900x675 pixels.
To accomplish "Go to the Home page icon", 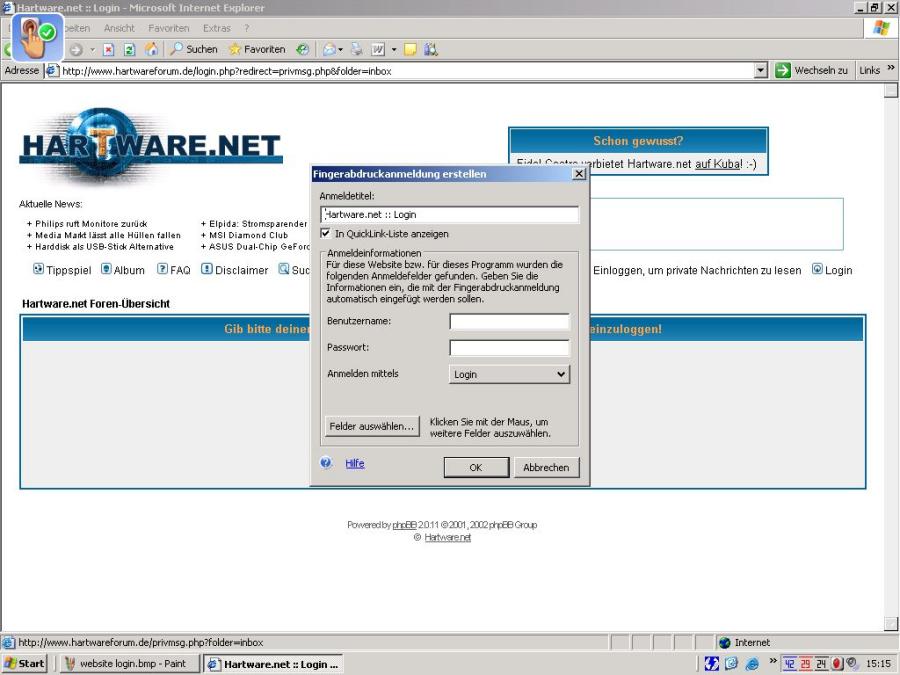I will point(151,49).
